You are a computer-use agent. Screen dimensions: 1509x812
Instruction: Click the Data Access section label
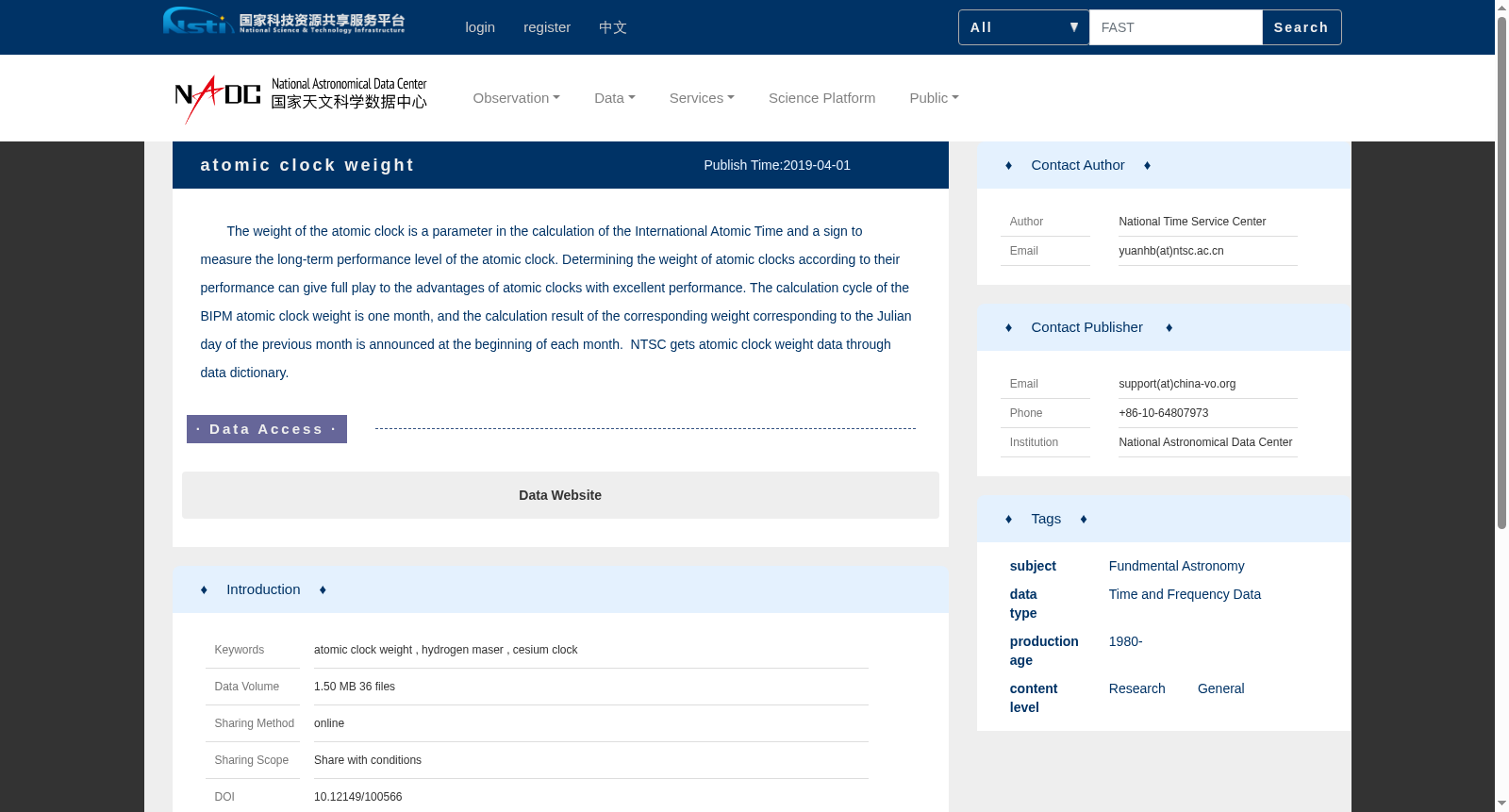[x=267, y=429]
